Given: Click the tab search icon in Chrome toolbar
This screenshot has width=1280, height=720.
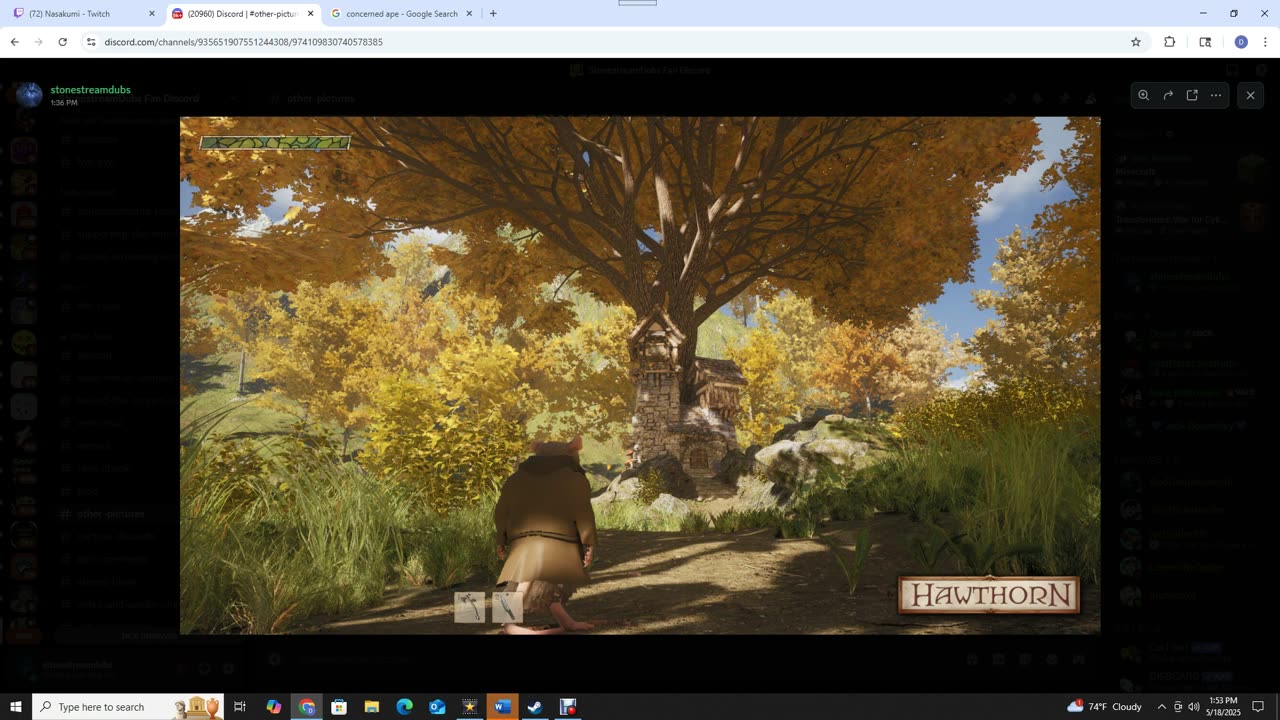Looking at the screenshot, I should (x=1205, y=42).
